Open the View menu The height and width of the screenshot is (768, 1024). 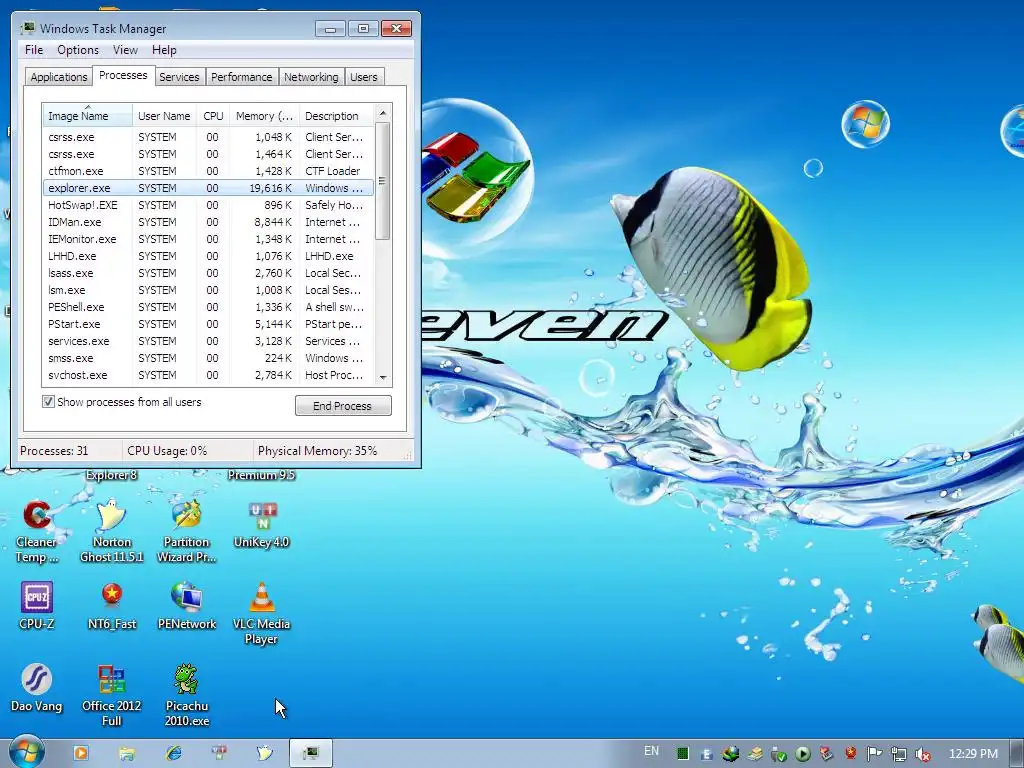(x=125, y=50)
